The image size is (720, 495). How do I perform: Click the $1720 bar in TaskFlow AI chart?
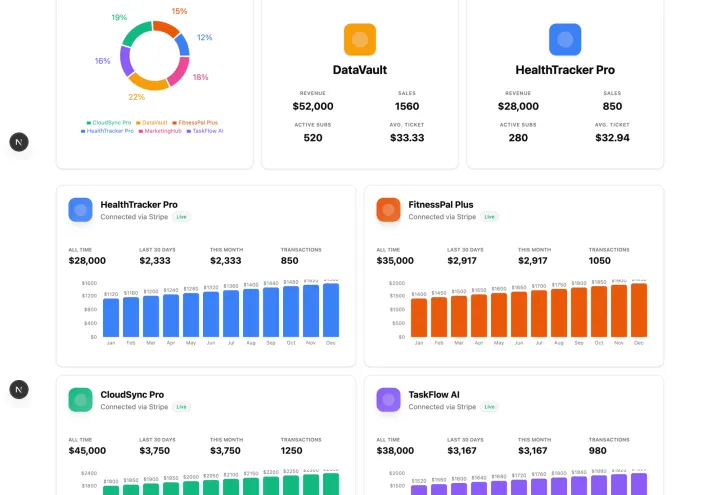[x=519, y=488]
